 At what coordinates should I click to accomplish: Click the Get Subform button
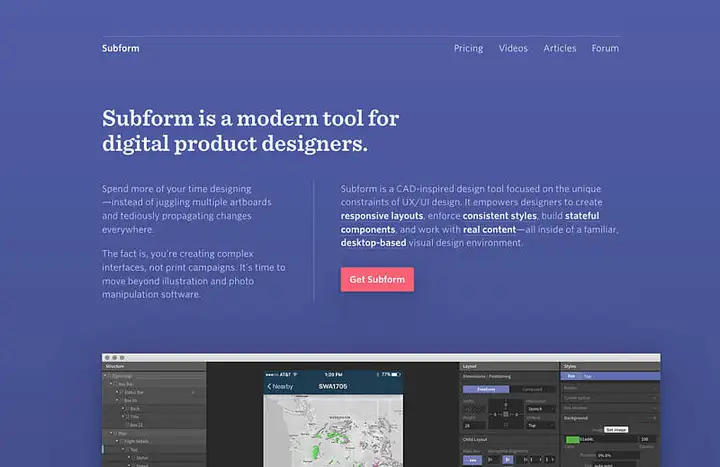[x=377, y=279]
